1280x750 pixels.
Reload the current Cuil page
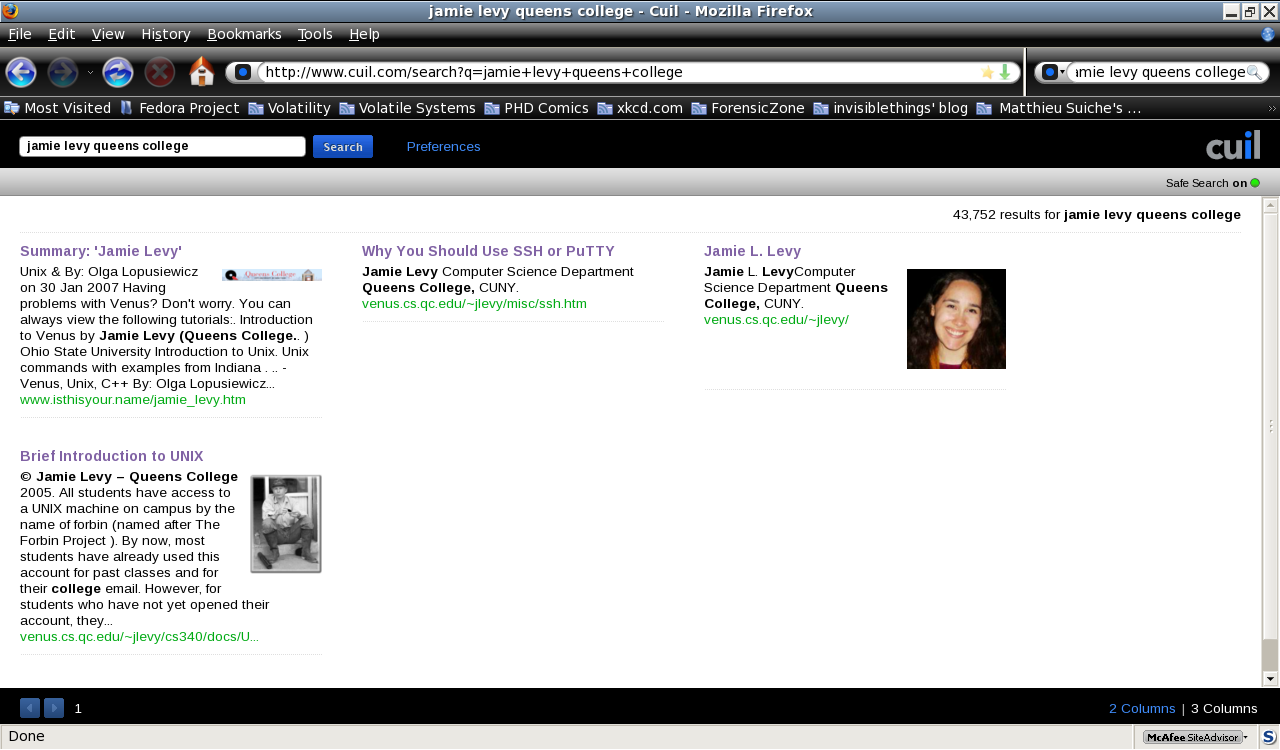[118, 72]
